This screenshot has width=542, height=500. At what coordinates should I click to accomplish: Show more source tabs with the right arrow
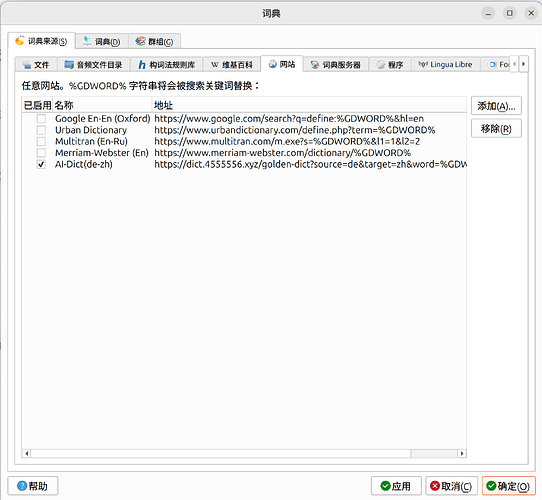(523, 64)
